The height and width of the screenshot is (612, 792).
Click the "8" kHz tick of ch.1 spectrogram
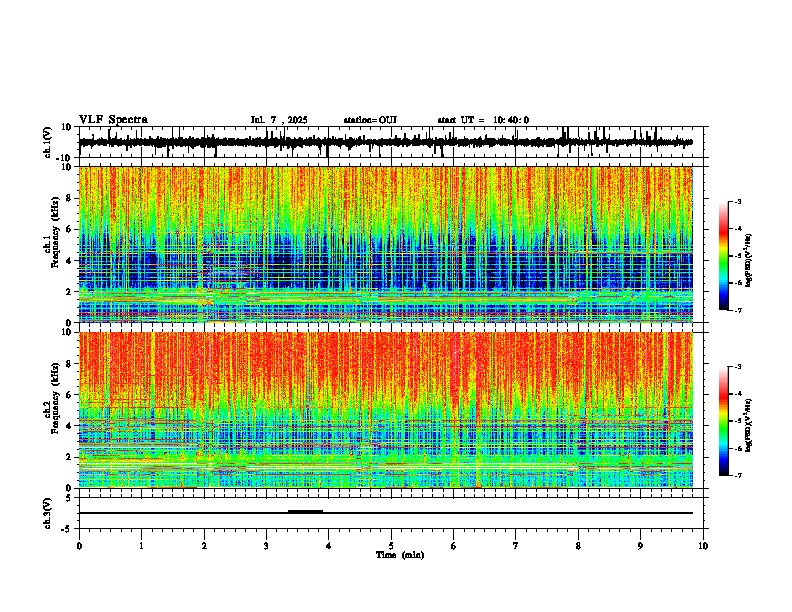[70, 198]
